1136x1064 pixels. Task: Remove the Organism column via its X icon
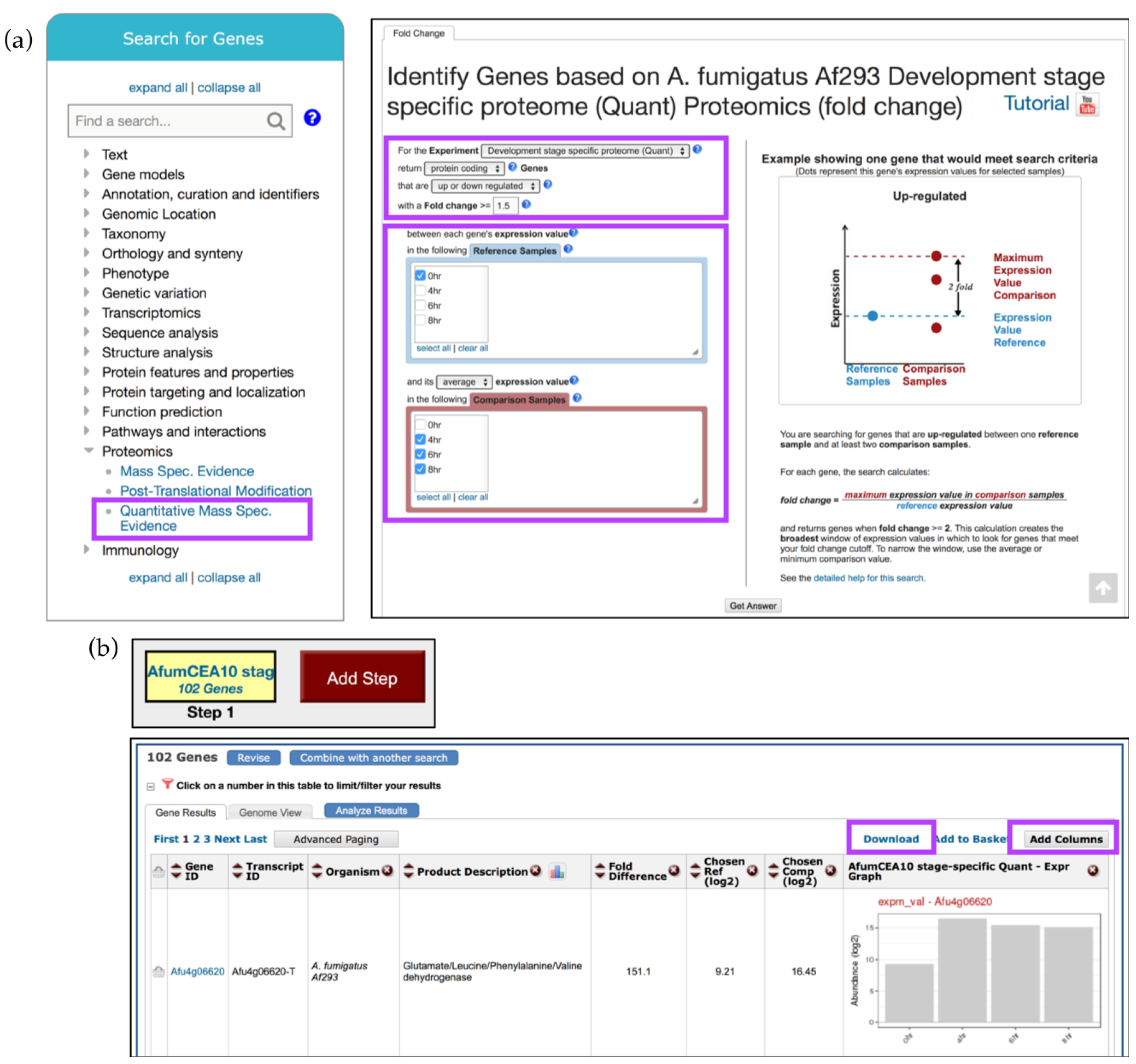click(387, 870)
